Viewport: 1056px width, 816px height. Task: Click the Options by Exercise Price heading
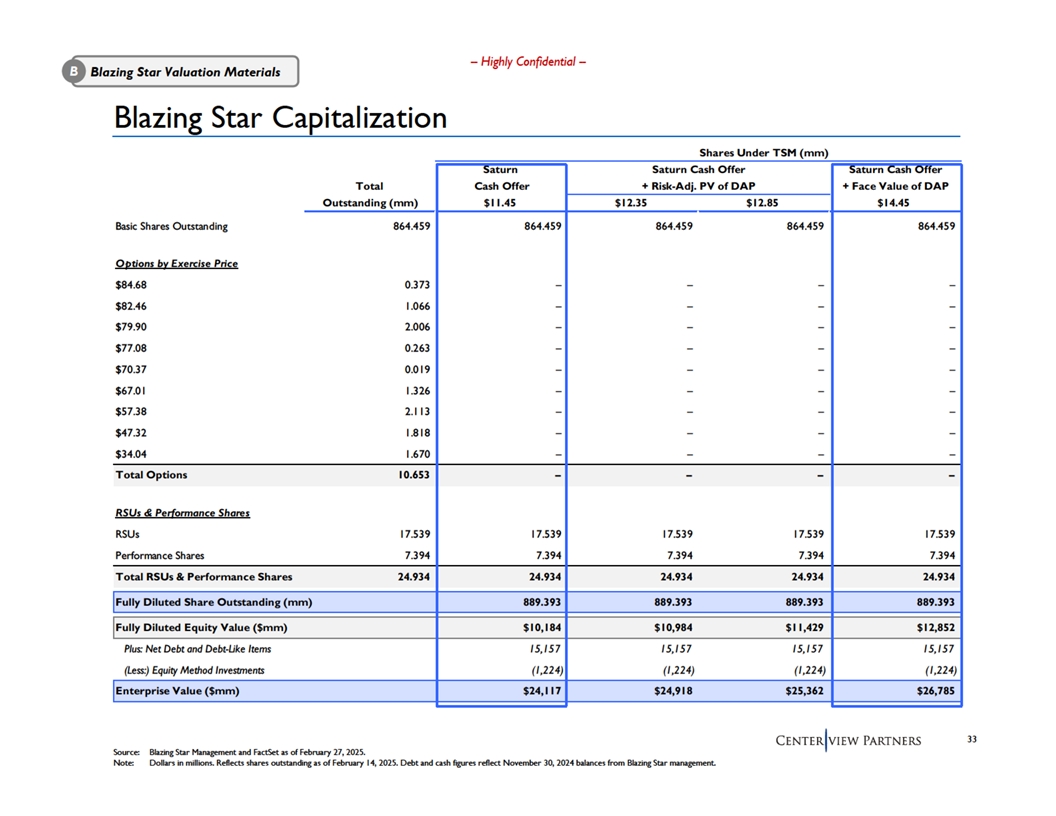tap(176, 264)
